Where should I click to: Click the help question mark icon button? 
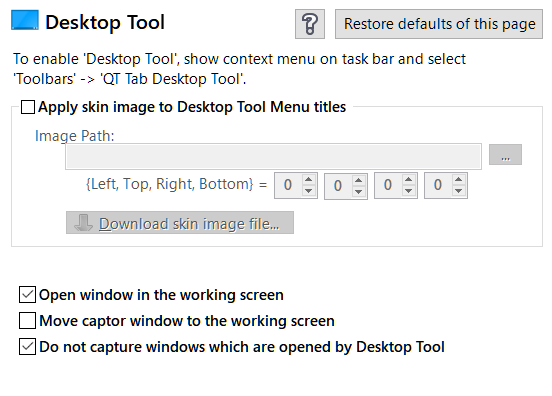click(x=310, y=24)
